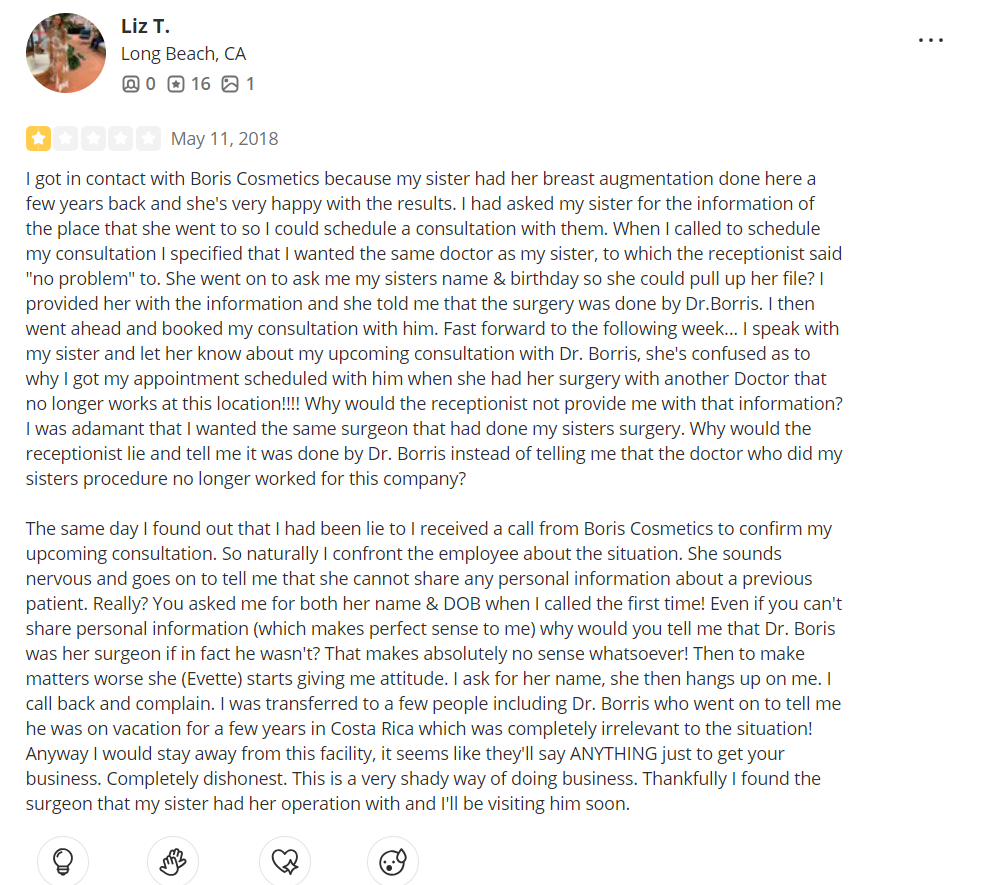Screen dimensions: 991x885
Task: Click the Long Beach, CA location text
Action: [183, 54]
